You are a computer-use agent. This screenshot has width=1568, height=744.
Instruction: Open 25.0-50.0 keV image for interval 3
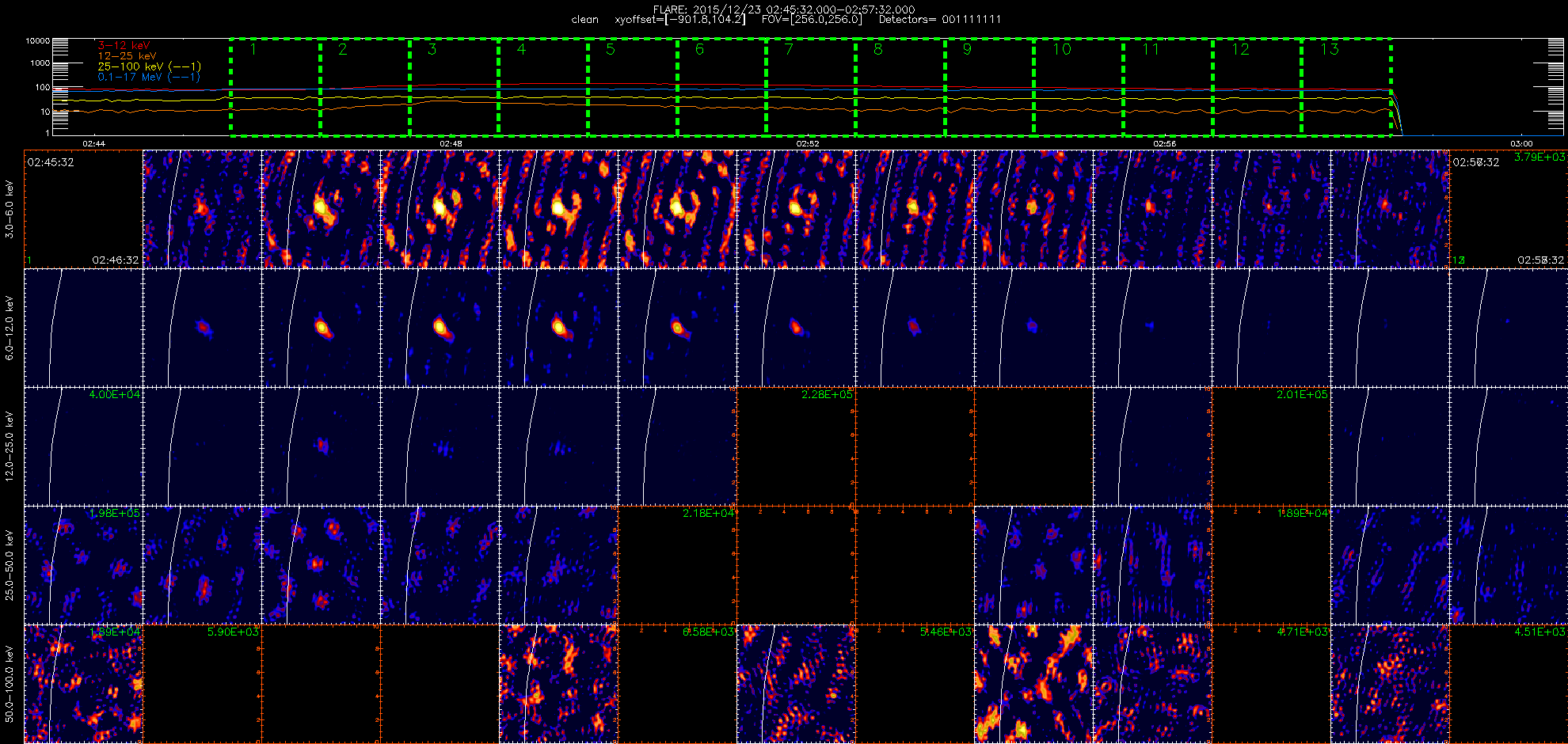(321, 565)
